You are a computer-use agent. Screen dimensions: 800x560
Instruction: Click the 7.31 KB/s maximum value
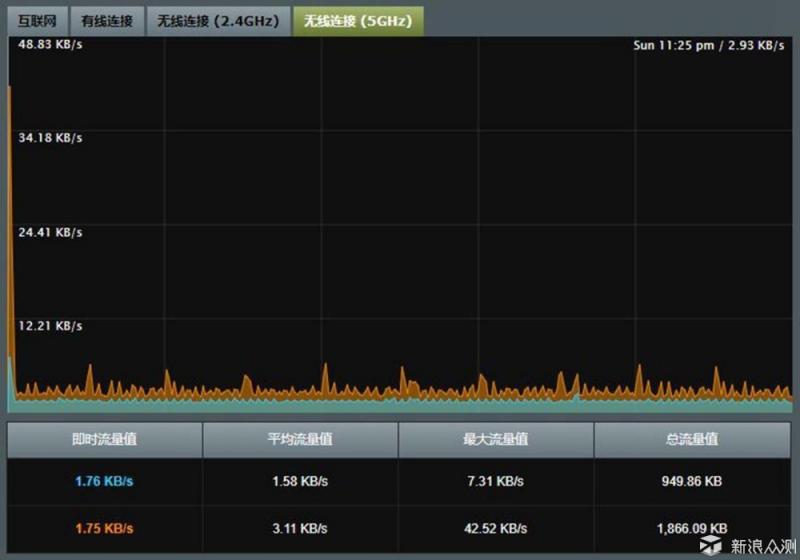click(495, 481)
